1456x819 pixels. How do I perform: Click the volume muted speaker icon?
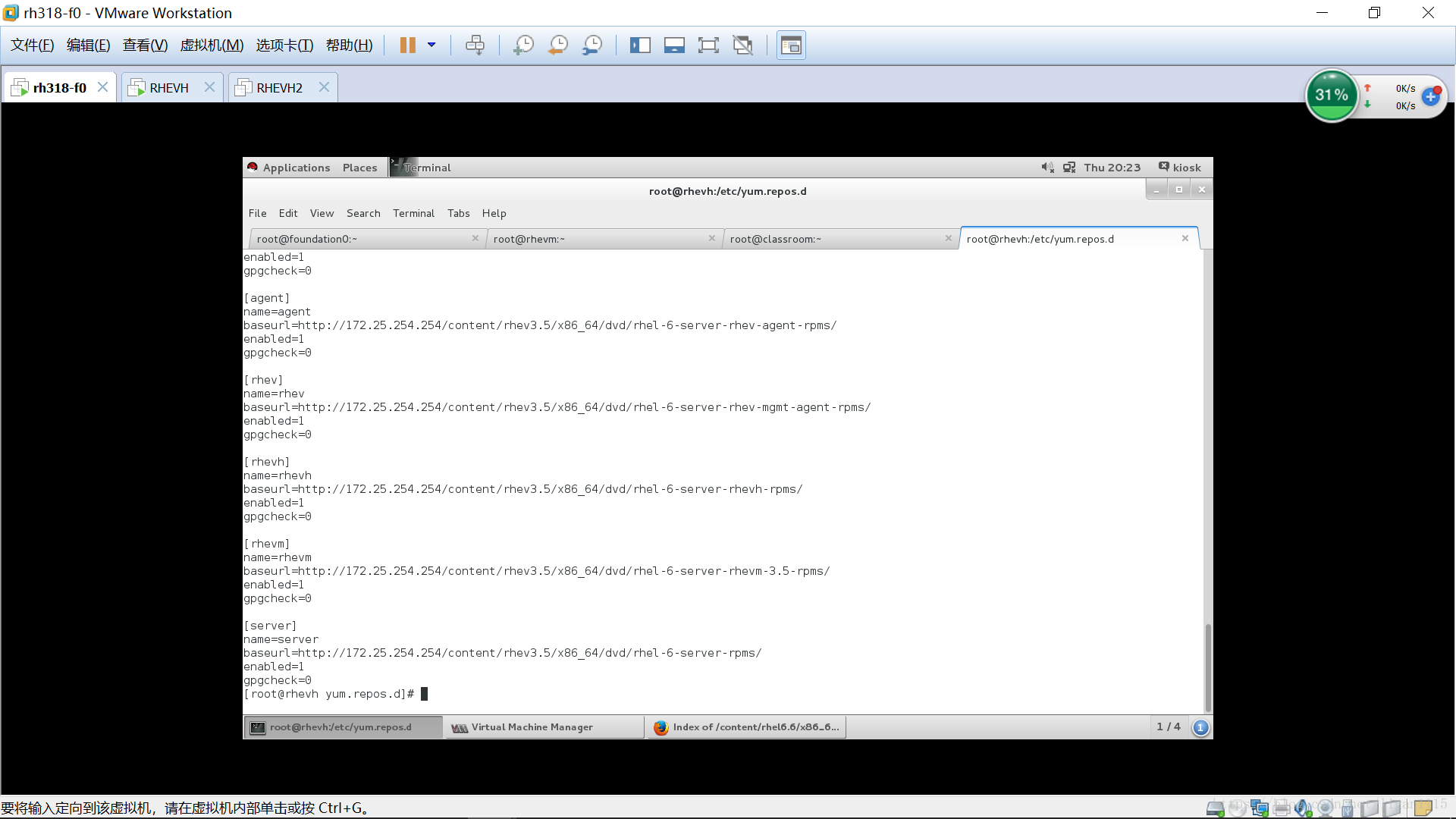[x=1047, y=168]
